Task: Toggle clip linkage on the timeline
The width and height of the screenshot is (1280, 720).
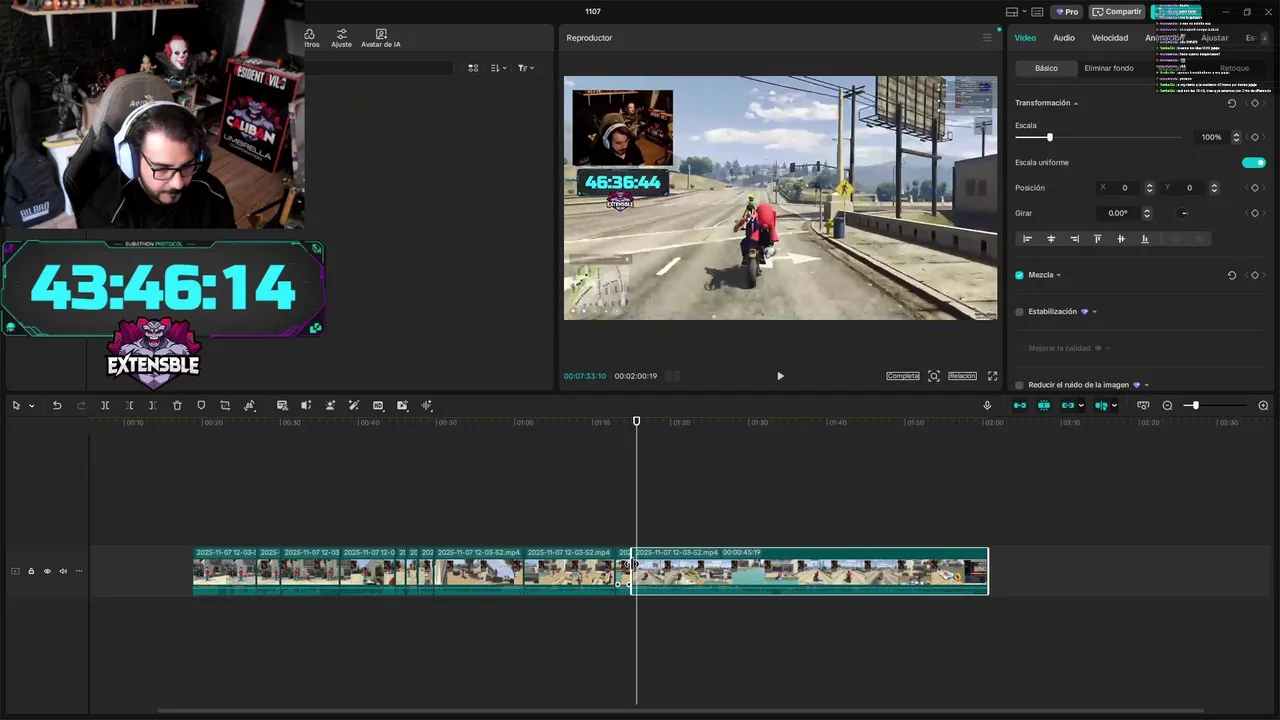Action: pyautogui.click(x=1068, y=405)
